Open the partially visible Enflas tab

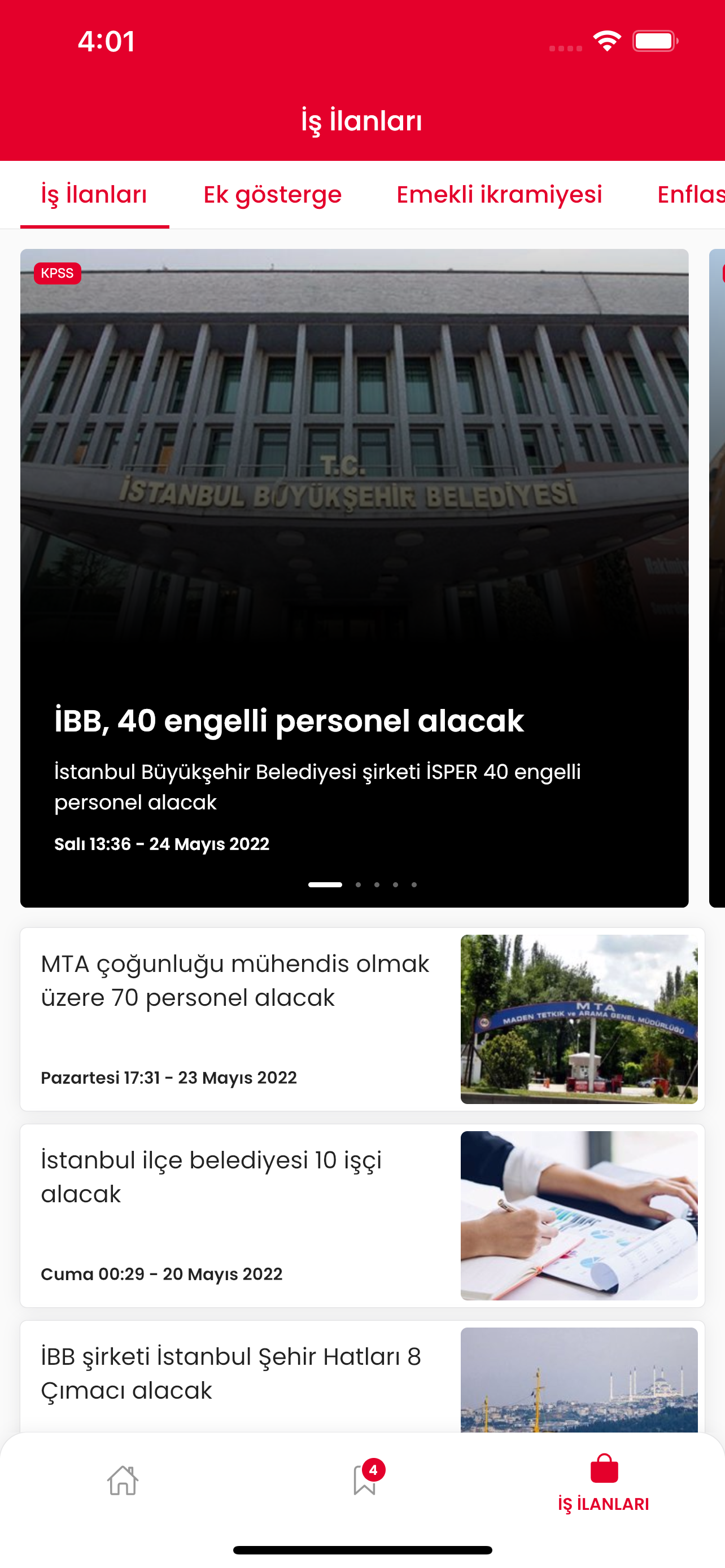[691, 195]
